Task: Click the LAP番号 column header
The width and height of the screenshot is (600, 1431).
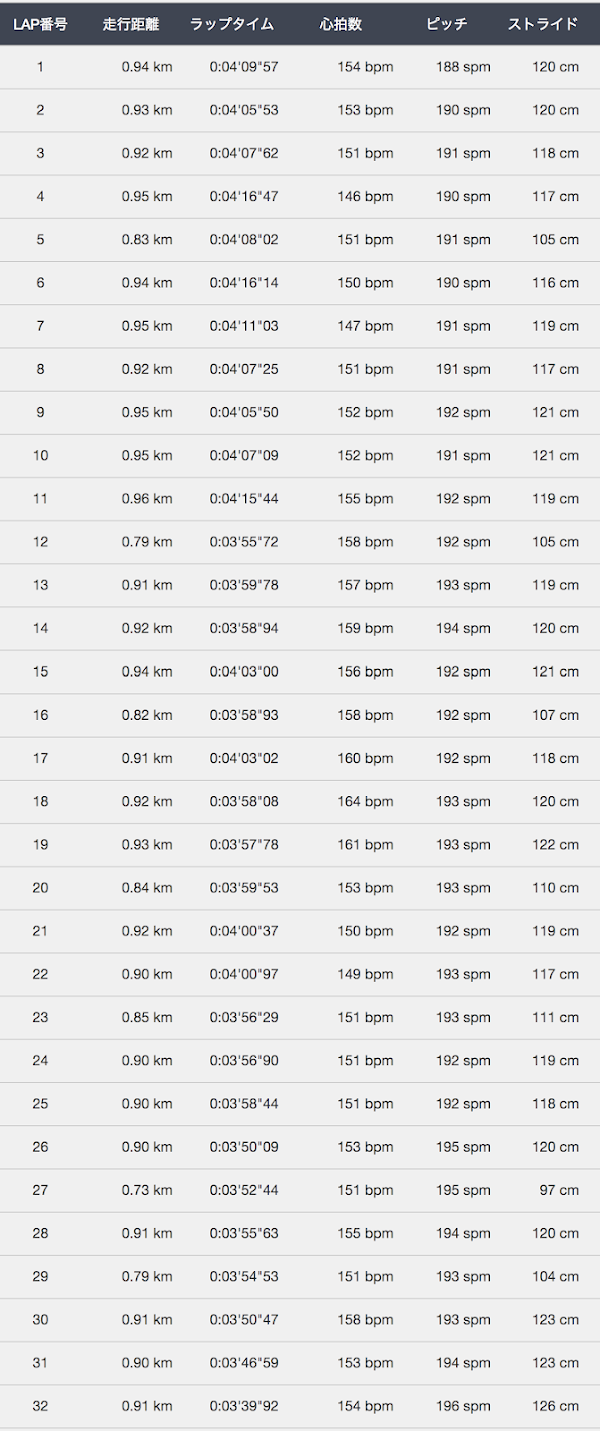Action: click(40, 24)
